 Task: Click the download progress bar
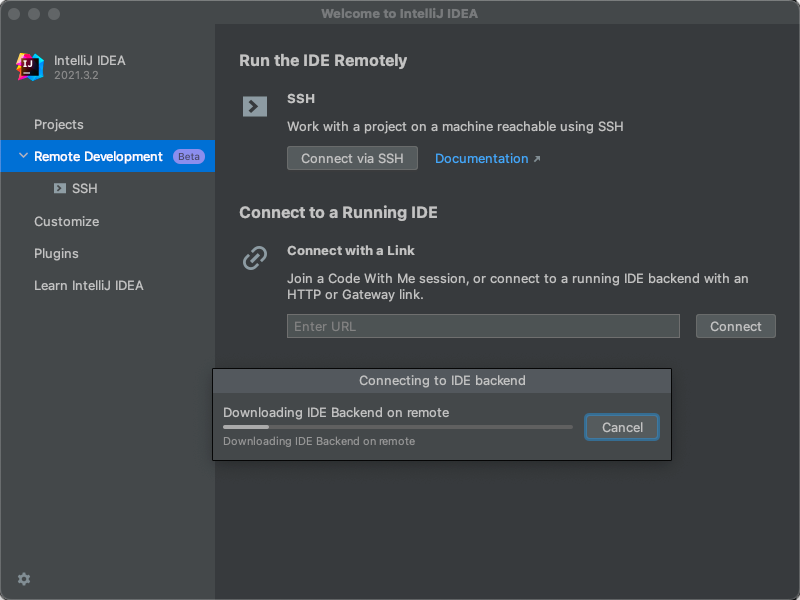pyautogui.click(x=398, y=427)
